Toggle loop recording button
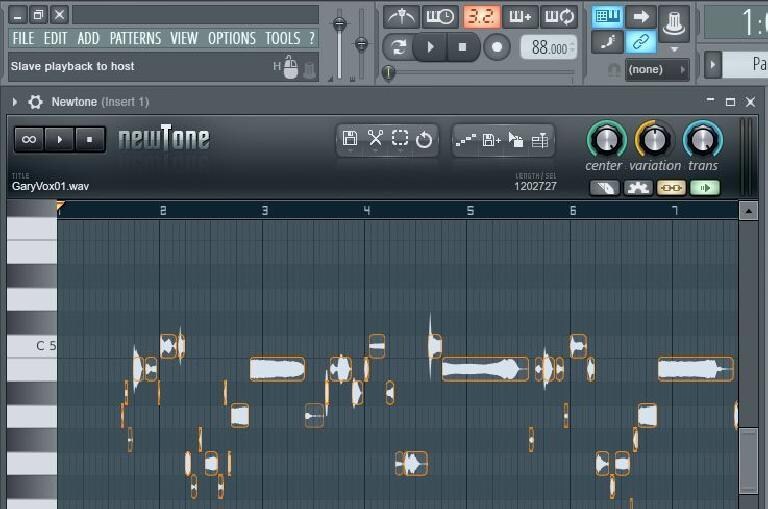 coord(559,17)
